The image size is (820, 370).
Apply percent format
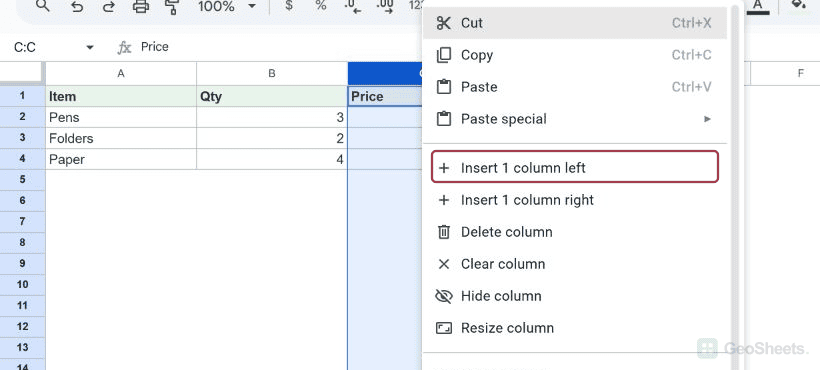321,6
